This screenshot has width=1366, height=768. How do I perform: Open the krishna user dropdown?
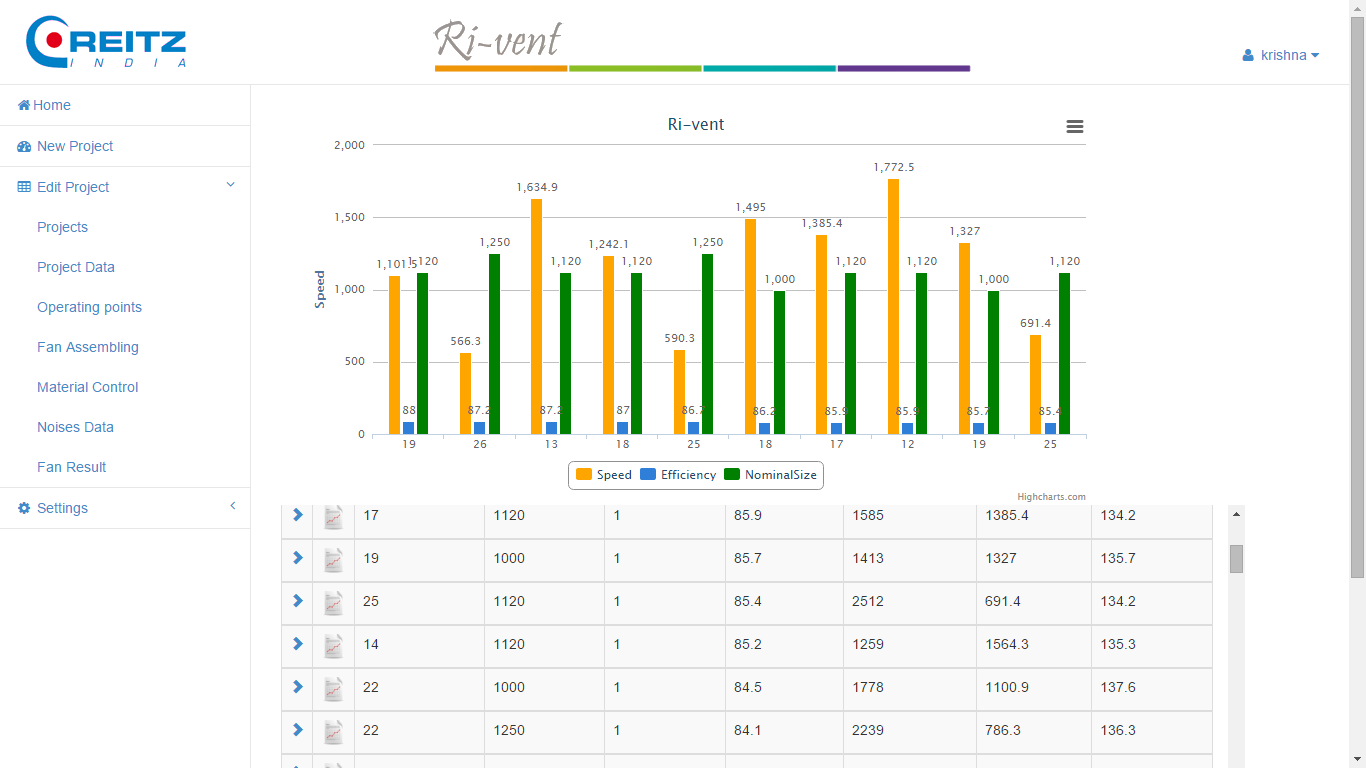(1281, 55)
